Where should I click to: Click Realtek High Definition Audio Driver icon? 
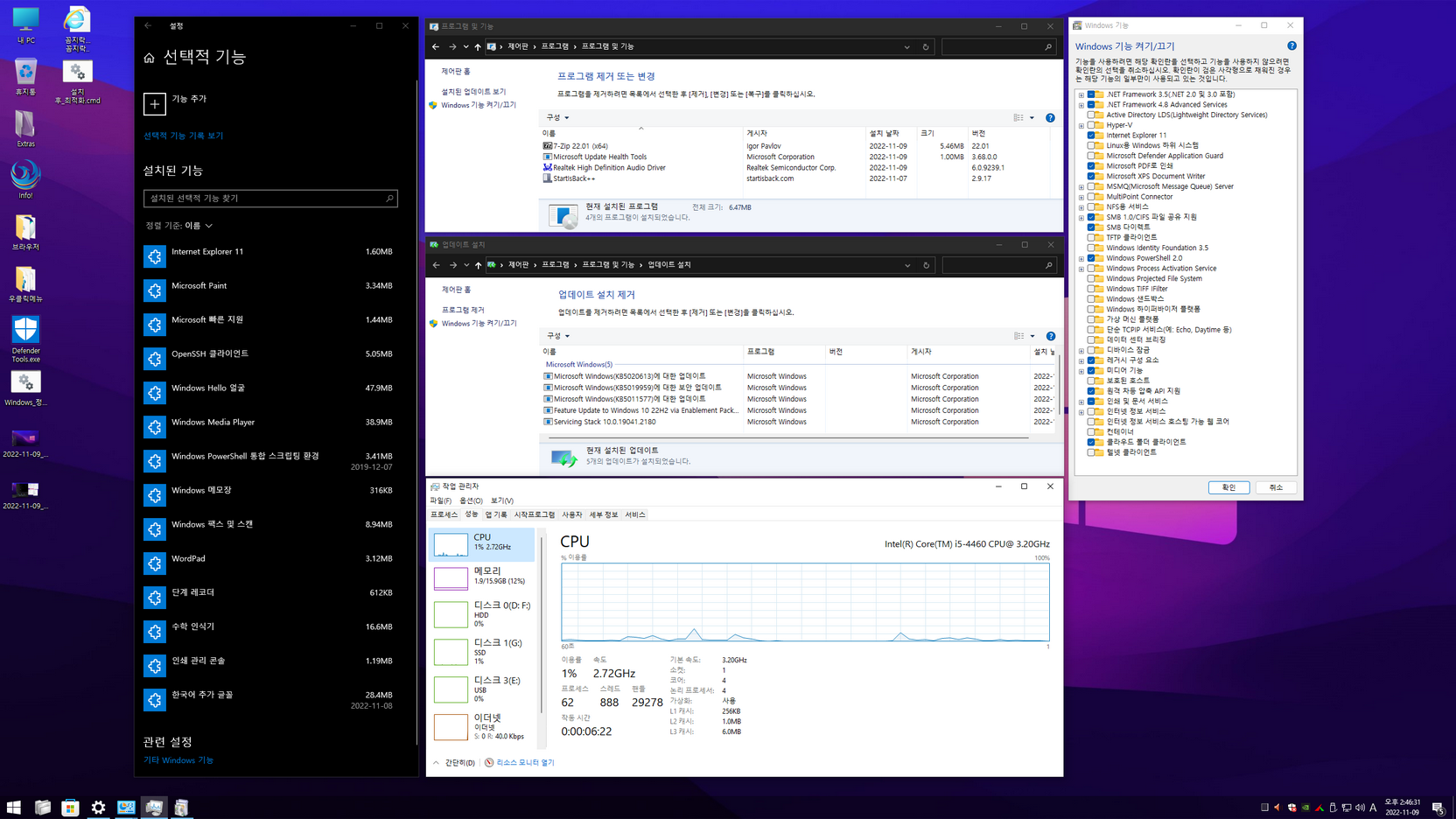(x=548, y=167)
